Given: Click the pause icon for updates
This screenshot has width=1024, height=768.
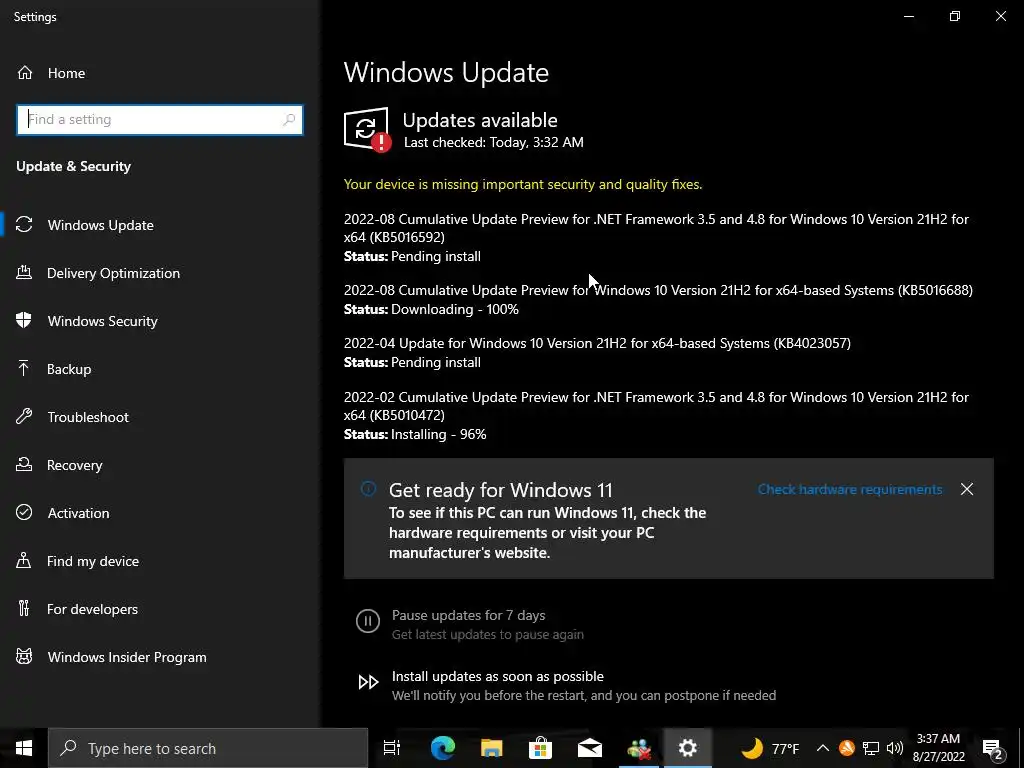Looking at the screenshot, I should point(368,620).
